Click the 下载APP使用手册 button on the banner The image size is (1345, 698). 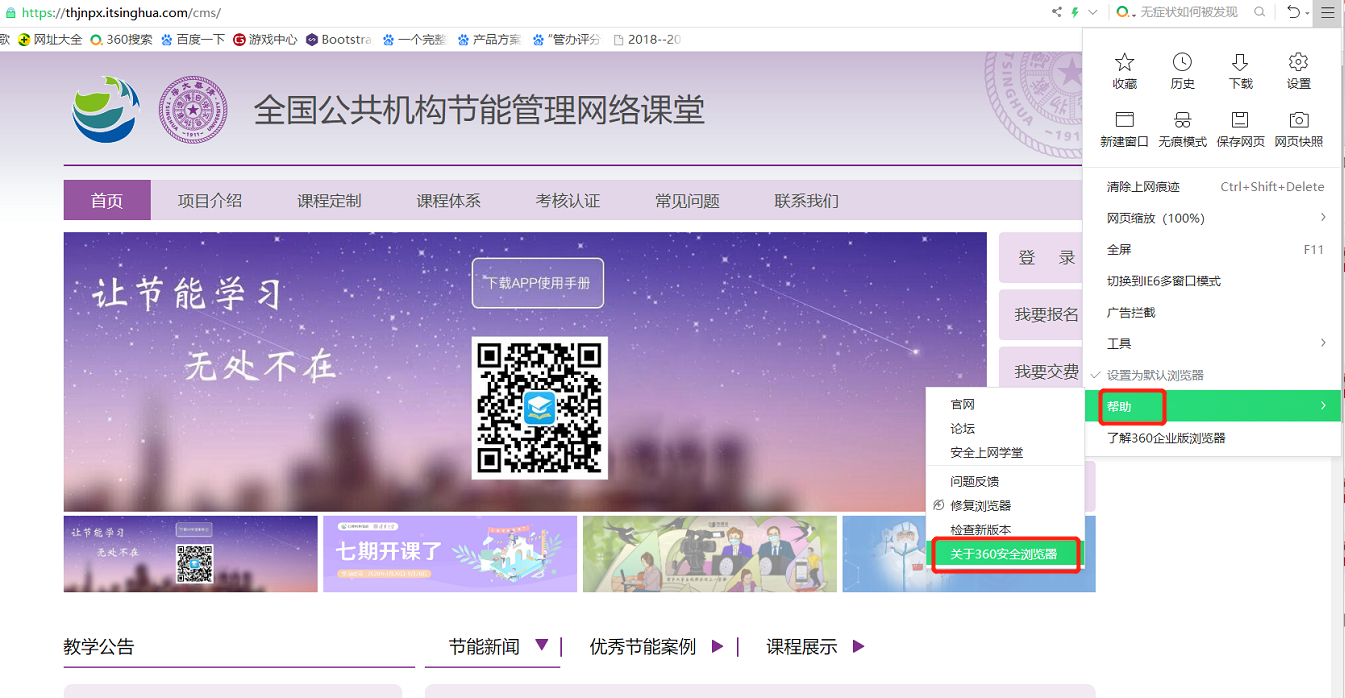coord(537,283)
